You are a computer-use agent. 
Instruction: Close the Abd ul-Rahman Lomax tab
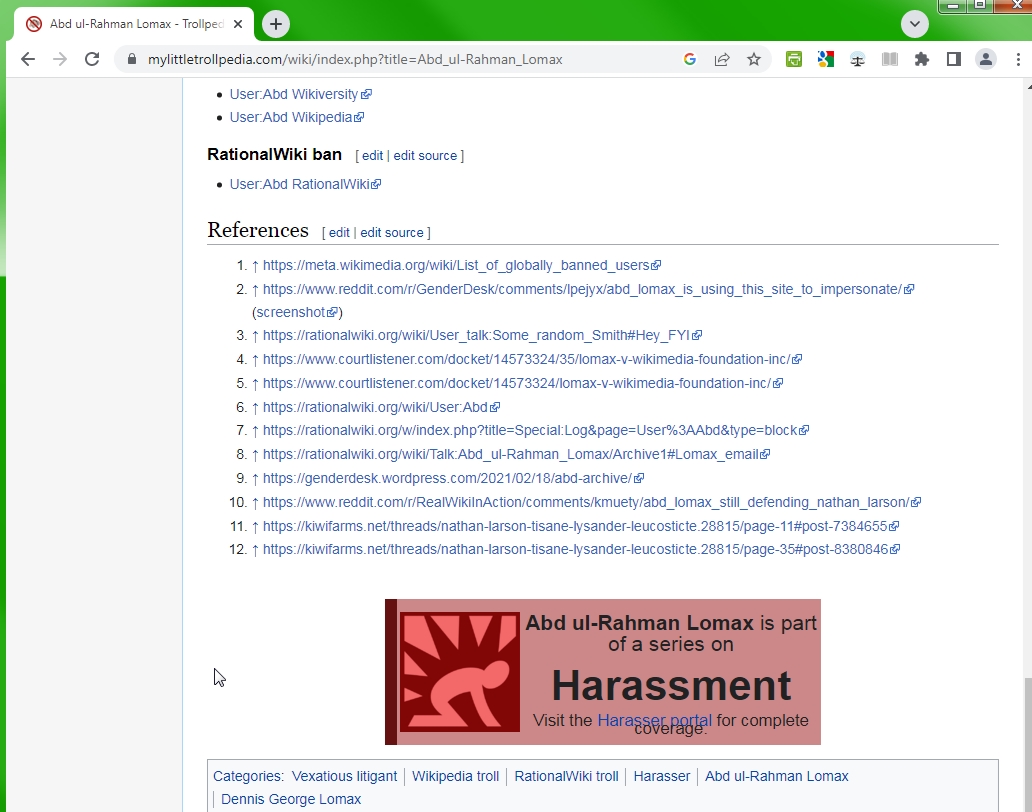[238, 24]
